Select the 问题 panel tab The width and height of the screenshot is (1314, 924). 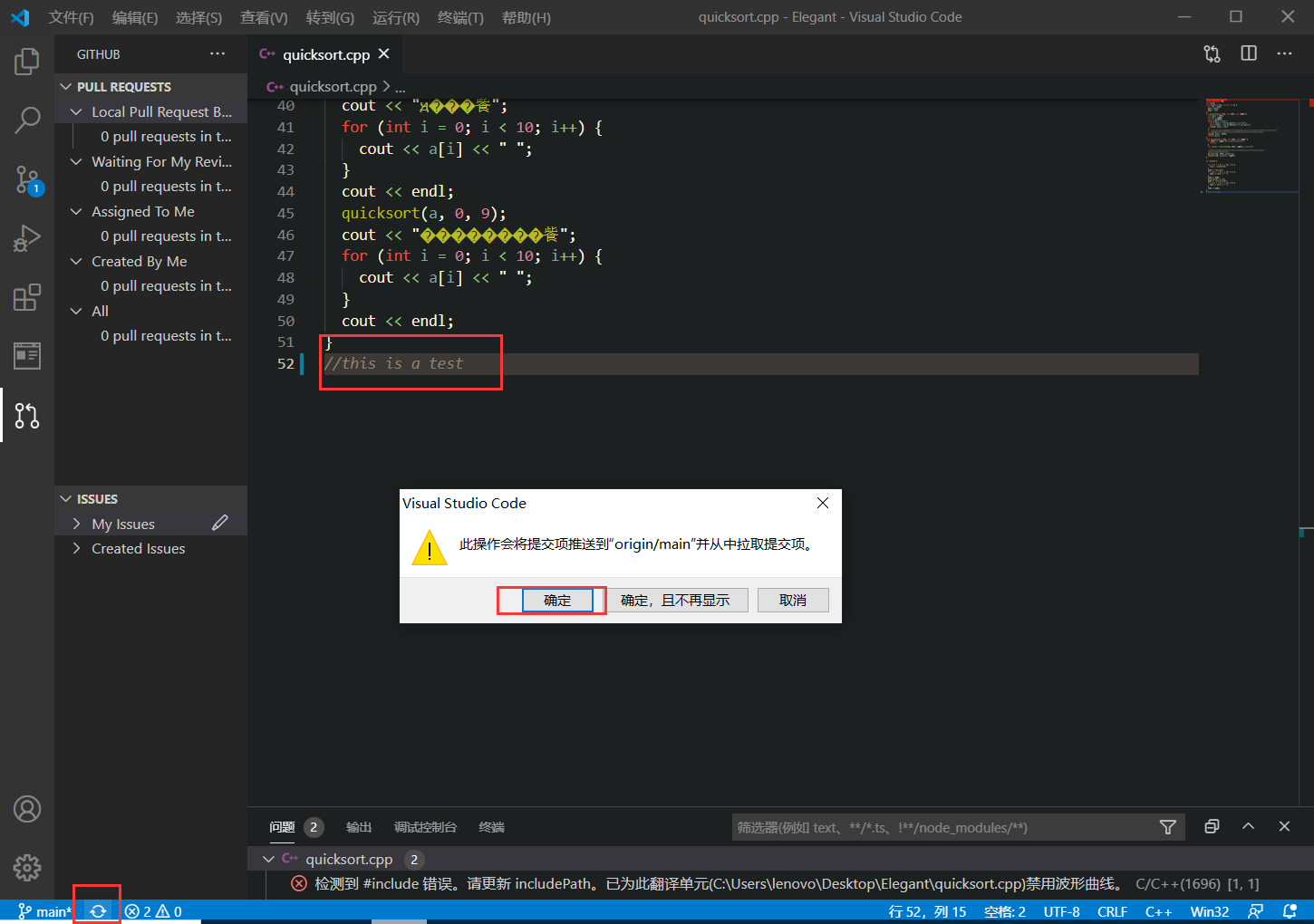pos(282,827)
